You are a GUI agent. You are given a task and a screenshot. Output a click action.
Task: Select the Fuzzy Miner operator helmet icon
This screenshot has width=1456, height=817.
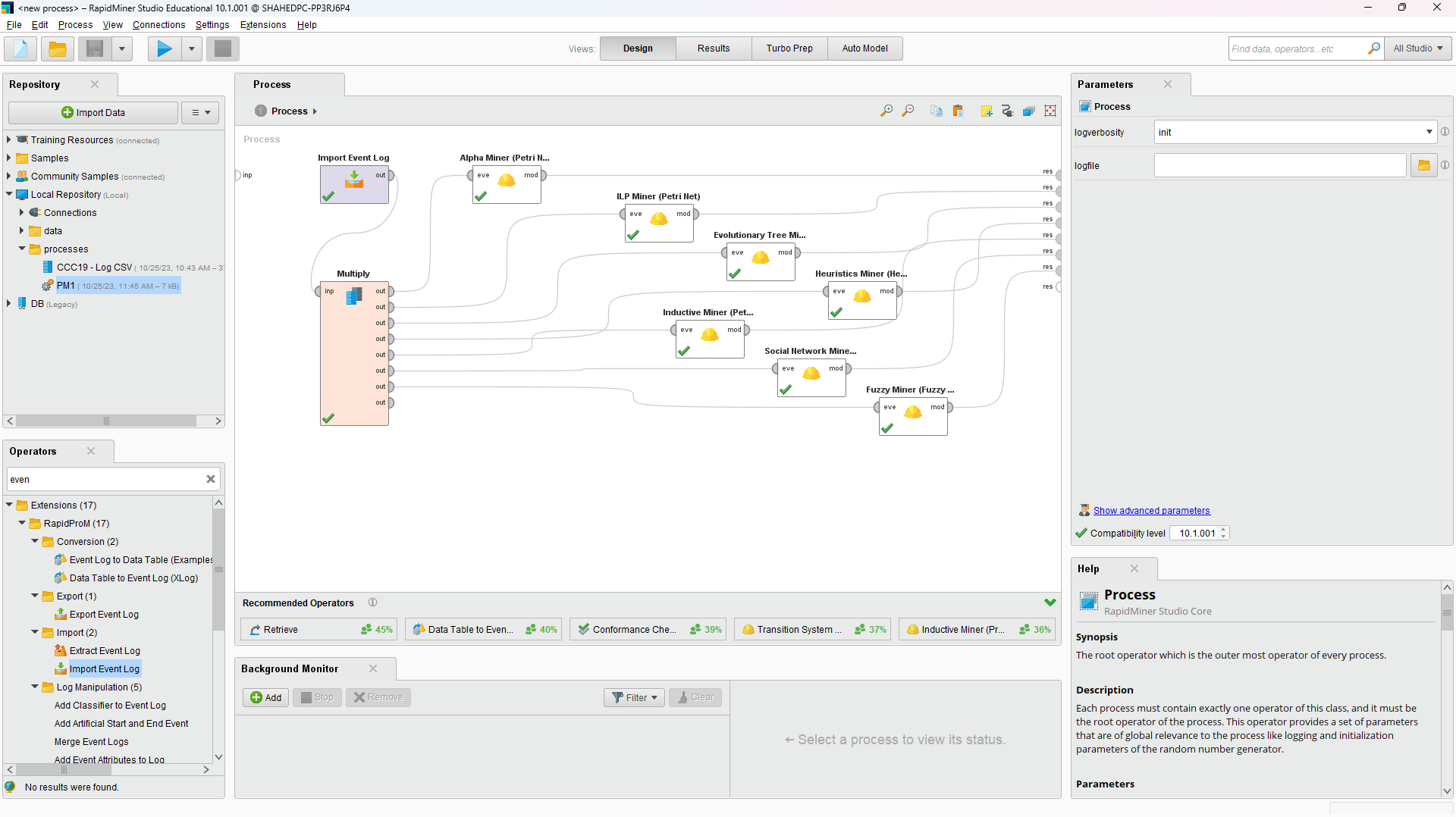tap(913, 412)
